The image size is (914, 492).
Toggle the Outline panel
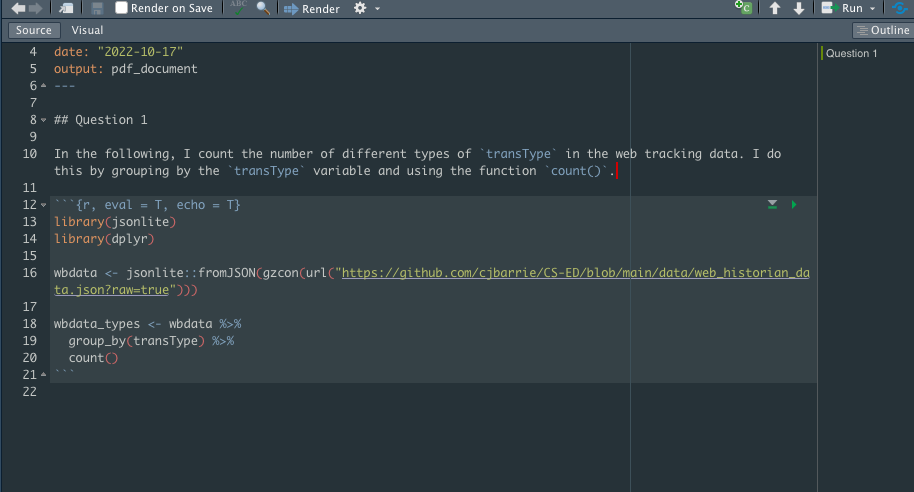tap(883, 30)
